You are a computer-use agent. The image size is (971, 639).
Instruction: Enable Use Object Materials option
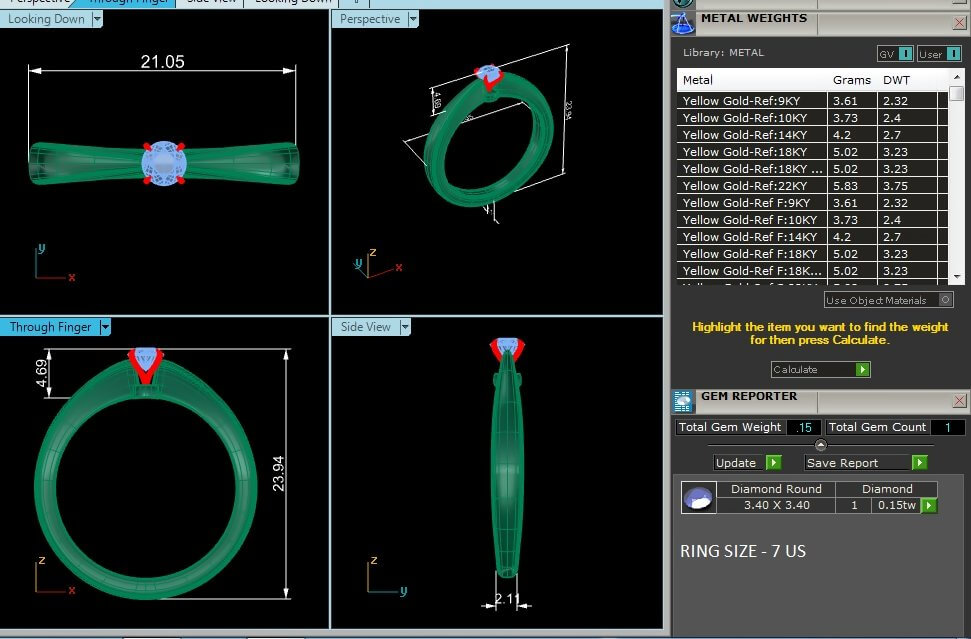[945, 300]
